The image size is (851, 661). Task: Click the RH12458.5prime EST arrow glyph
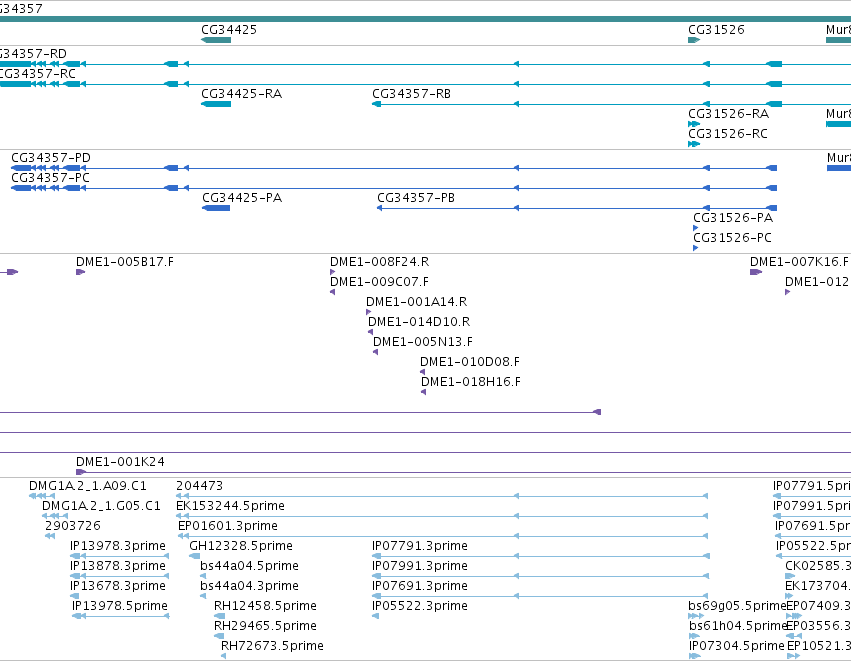pos(220,616)
